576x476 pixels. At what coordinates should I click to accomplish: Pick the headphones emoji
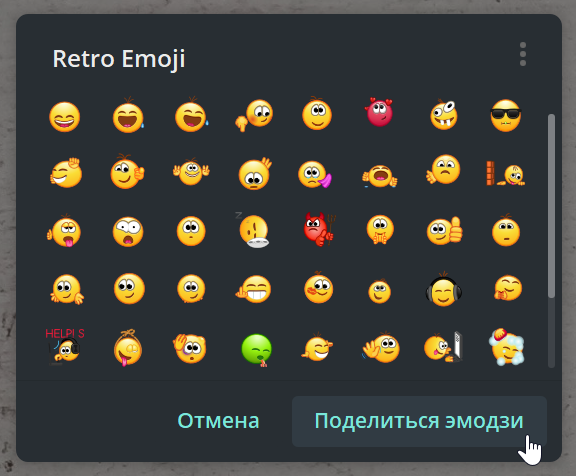coord(444,290)
